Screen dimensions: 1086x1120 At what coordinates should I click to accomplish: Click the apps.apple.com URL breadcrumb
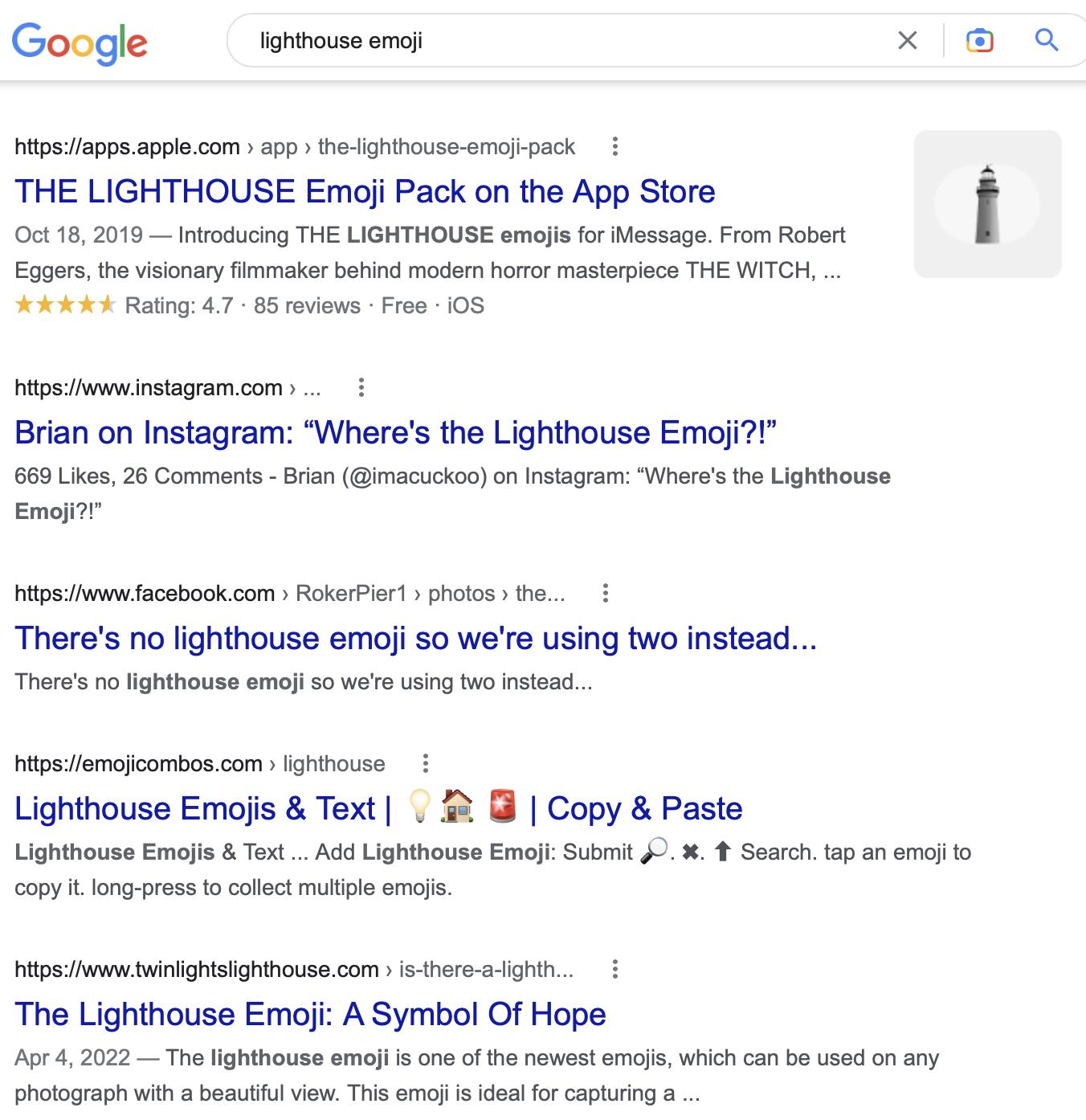(x=294, y=147)
